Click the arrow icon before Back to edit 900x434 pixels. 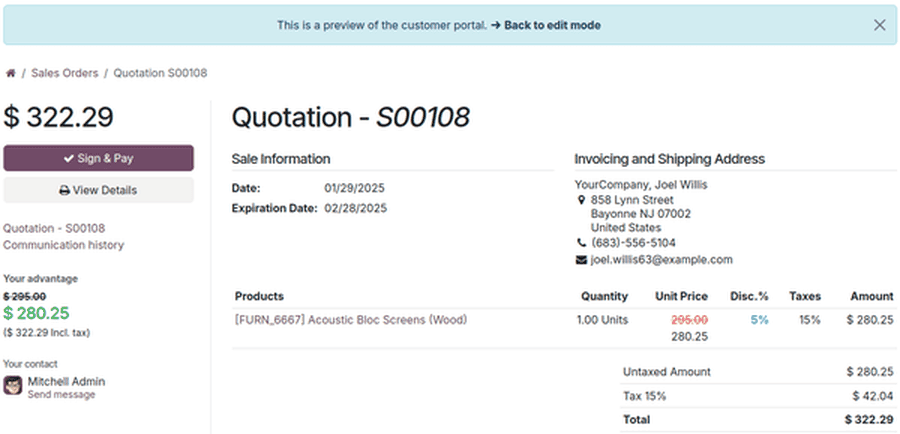(x=496, y=25)
